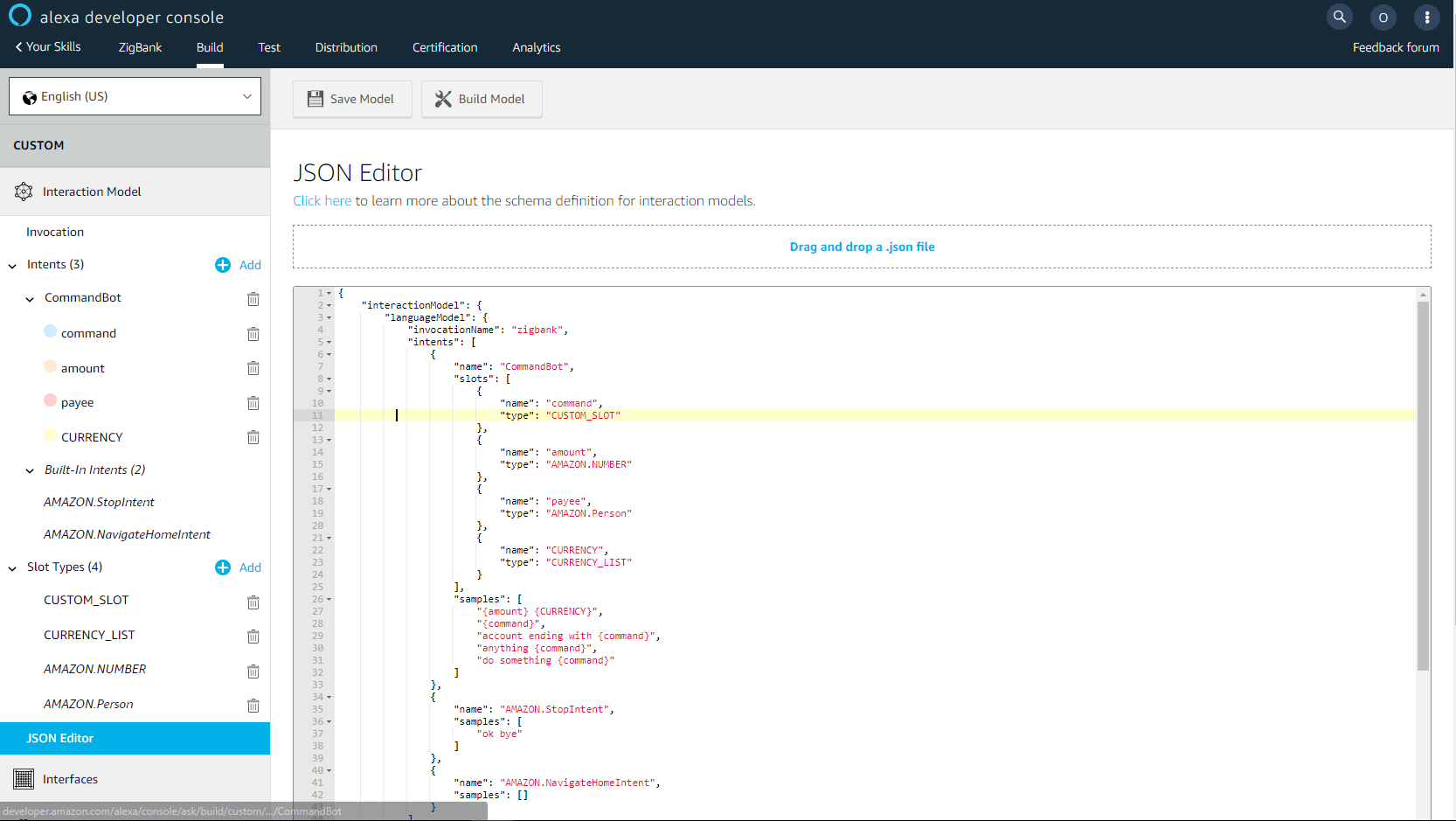Open the Feedback forum link
The width and height of the screenshot is (1456, 821).
pyautogui.click(x=1396, y=47)
